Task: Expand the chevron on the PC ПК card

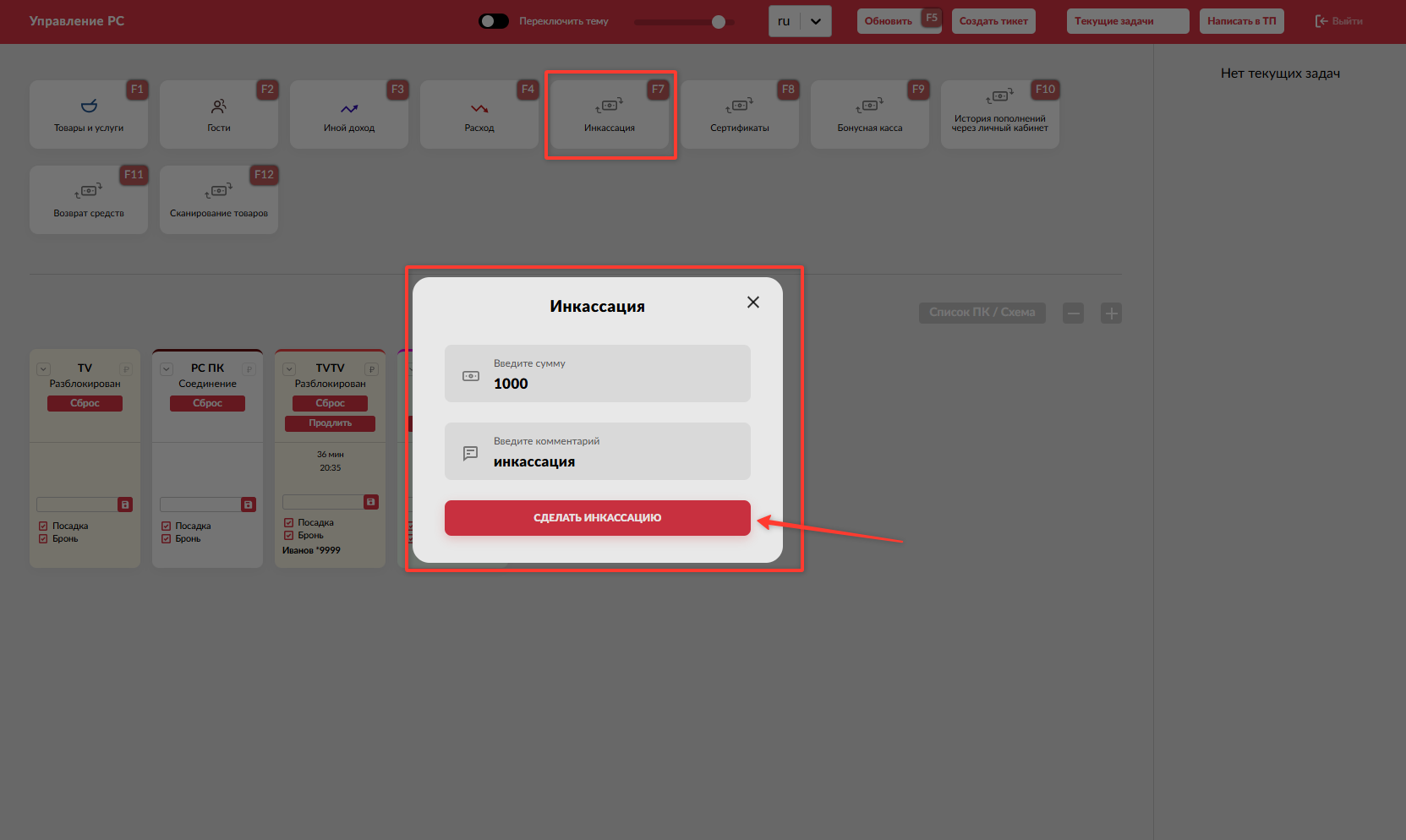Action: 167,368
